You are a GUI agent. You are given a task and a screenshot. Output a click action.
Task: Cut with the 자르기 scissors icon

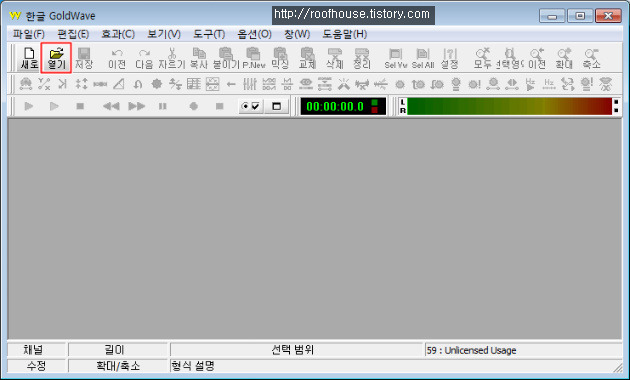[x=172, y=59]
